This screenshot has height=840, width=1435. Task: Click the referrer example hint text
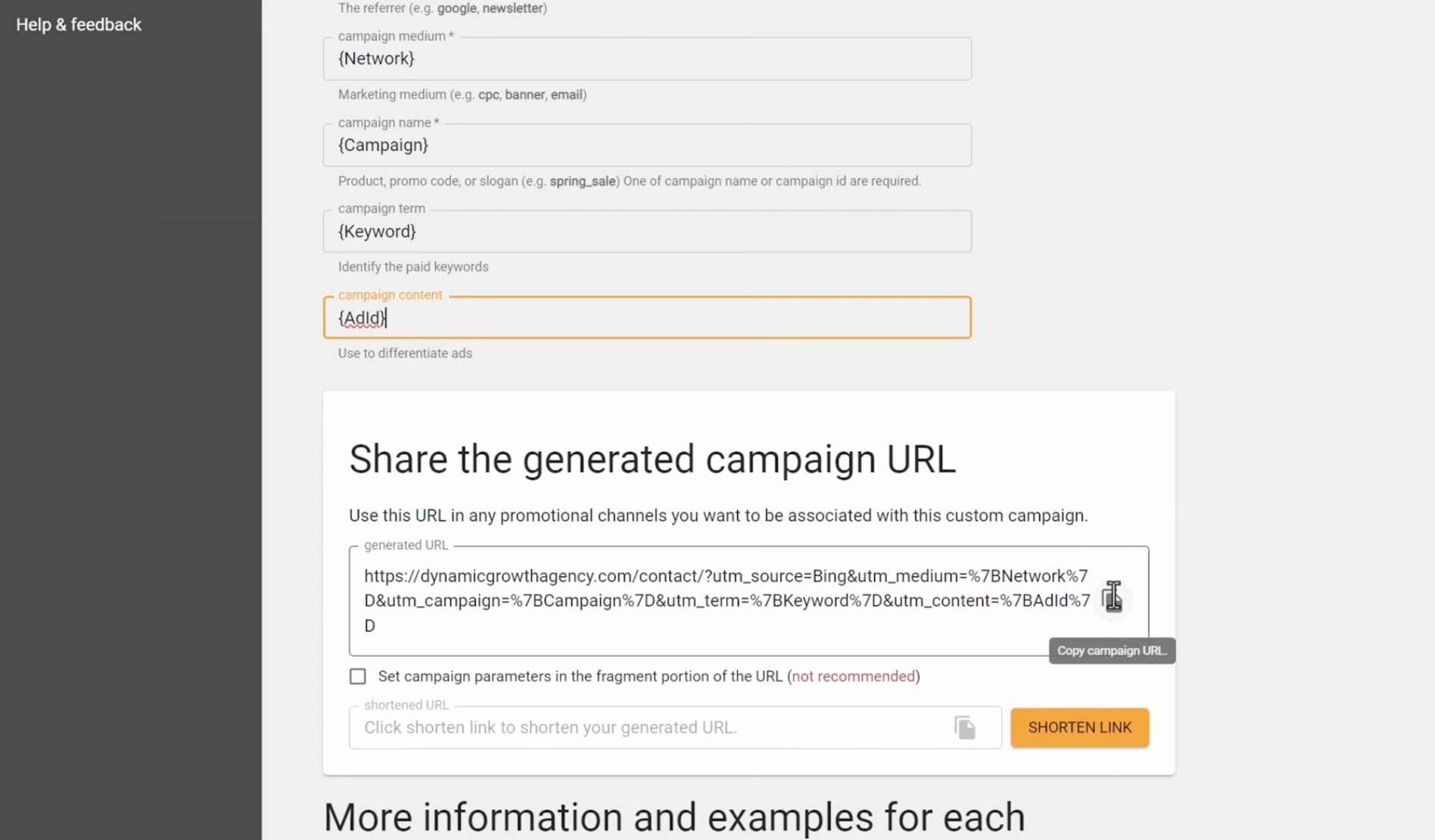point(443,8)
